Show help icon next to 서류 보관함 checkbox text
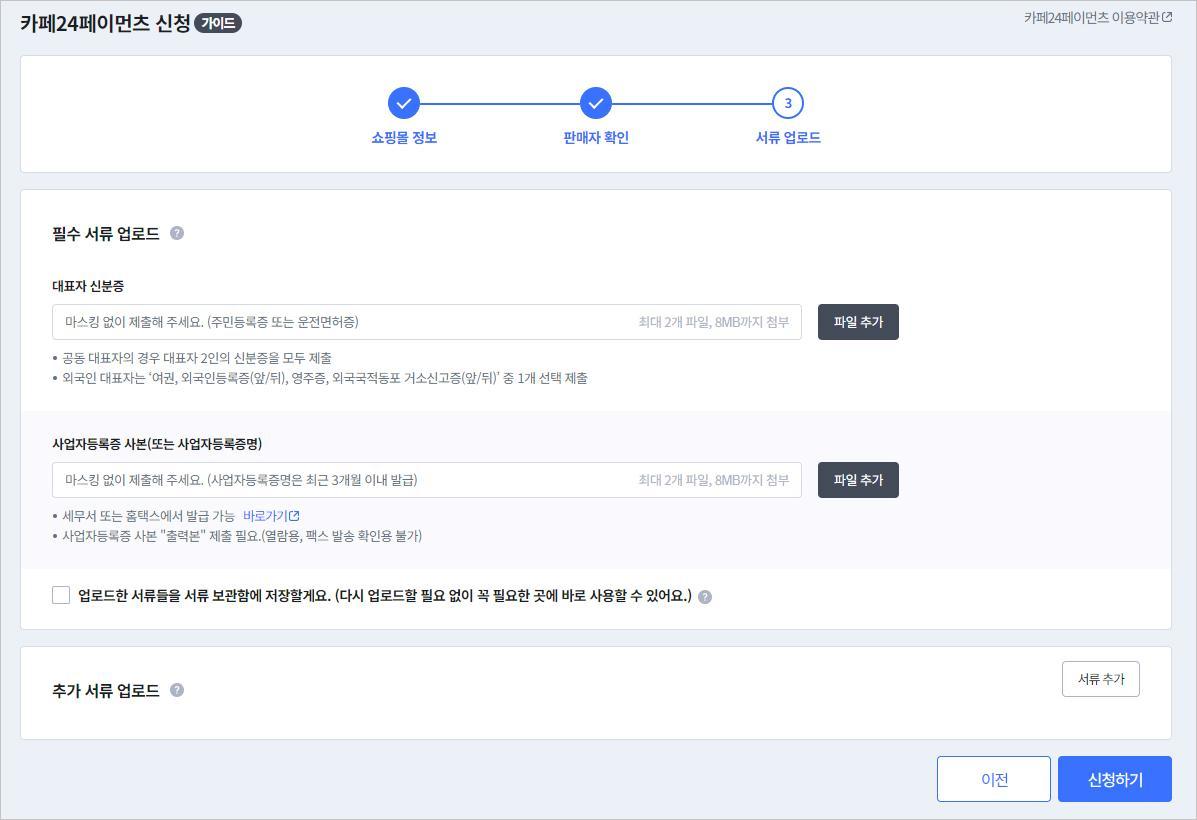Viewport: 1197px width, 820px height. (x=705, y=596)
